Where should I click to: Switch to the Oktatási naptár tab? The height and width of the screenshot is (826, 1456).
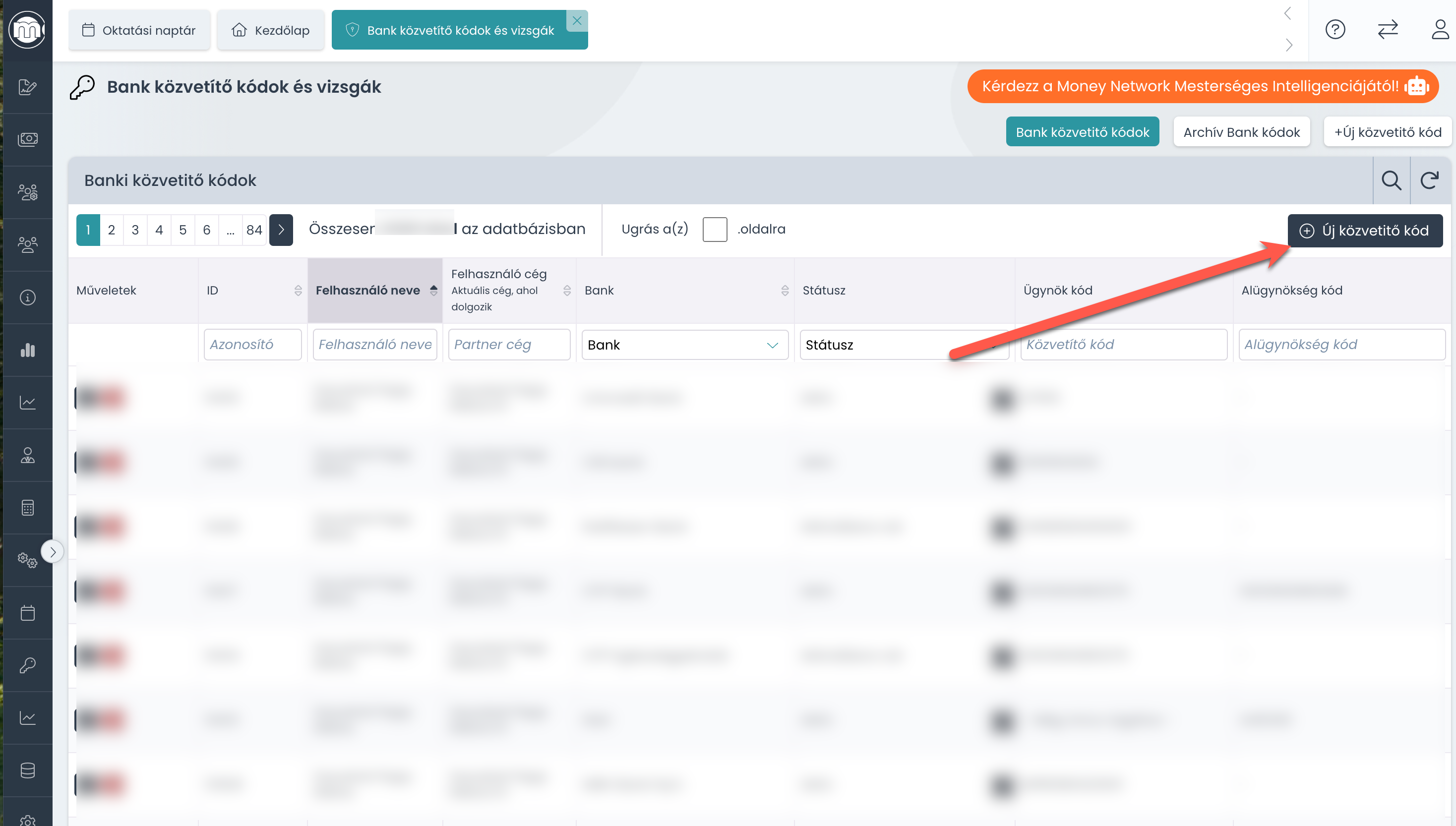(x=139, y=30)
